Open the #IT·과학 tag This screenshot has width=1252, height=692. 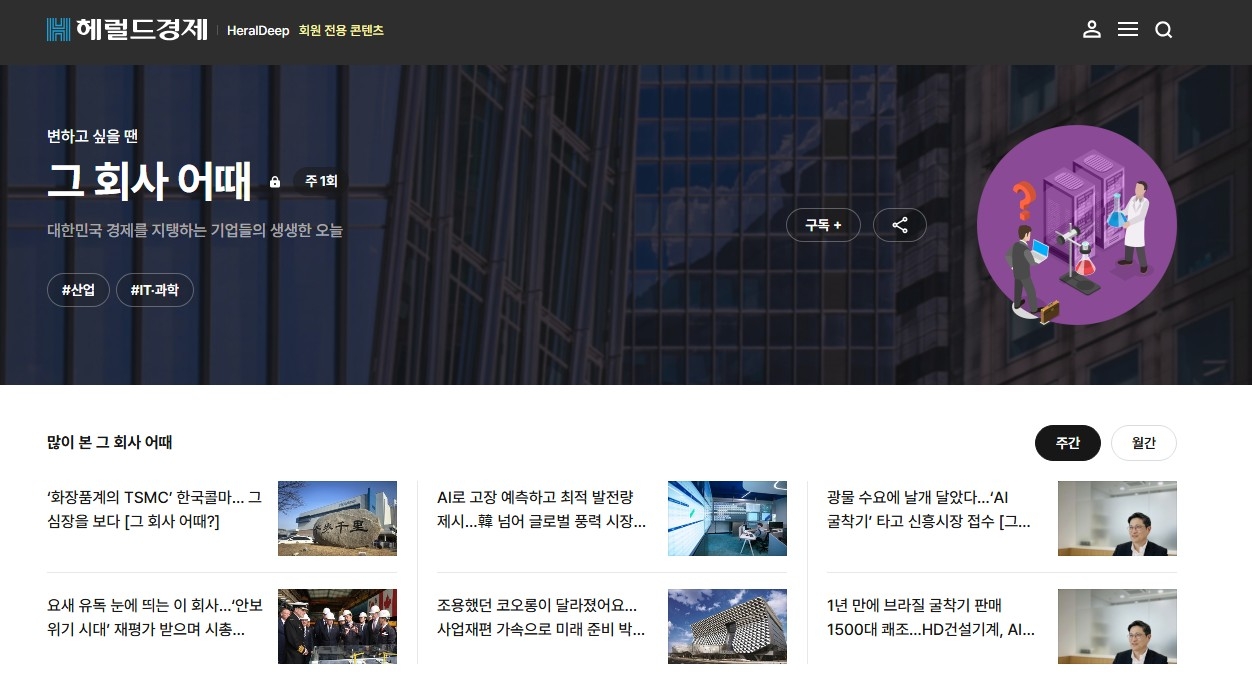(x=155, y=290)
